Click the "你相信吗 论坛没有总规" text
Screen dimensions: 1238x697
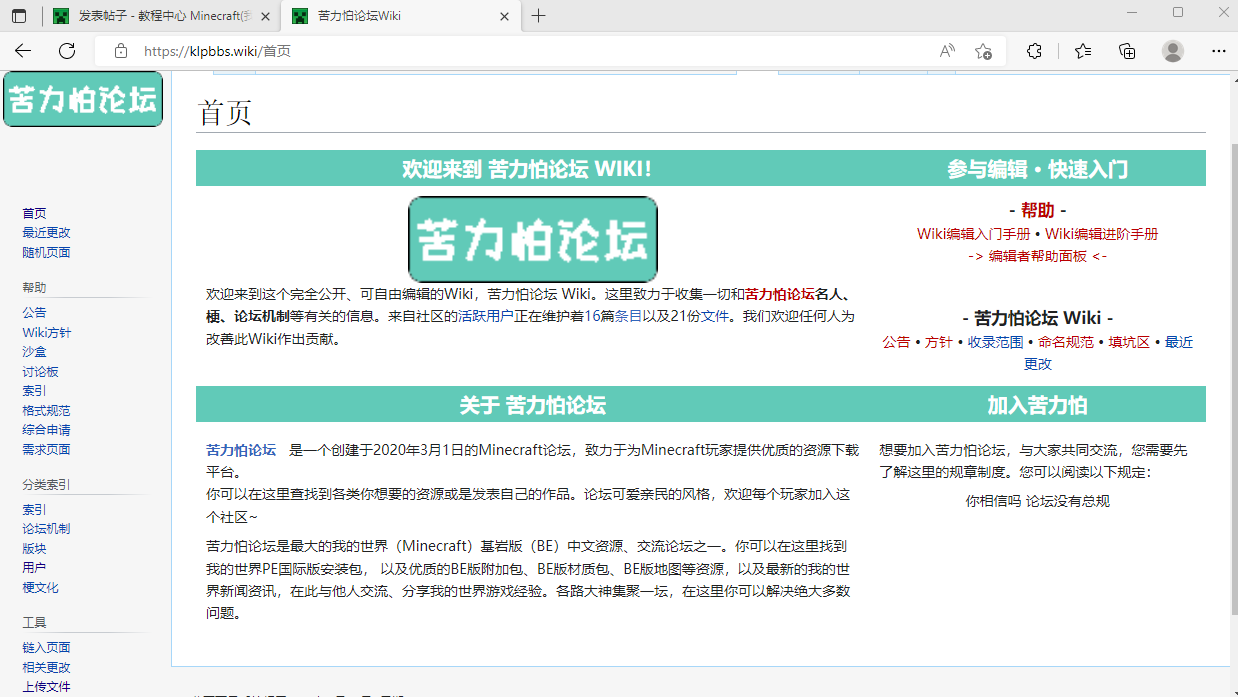point(1038,501)
